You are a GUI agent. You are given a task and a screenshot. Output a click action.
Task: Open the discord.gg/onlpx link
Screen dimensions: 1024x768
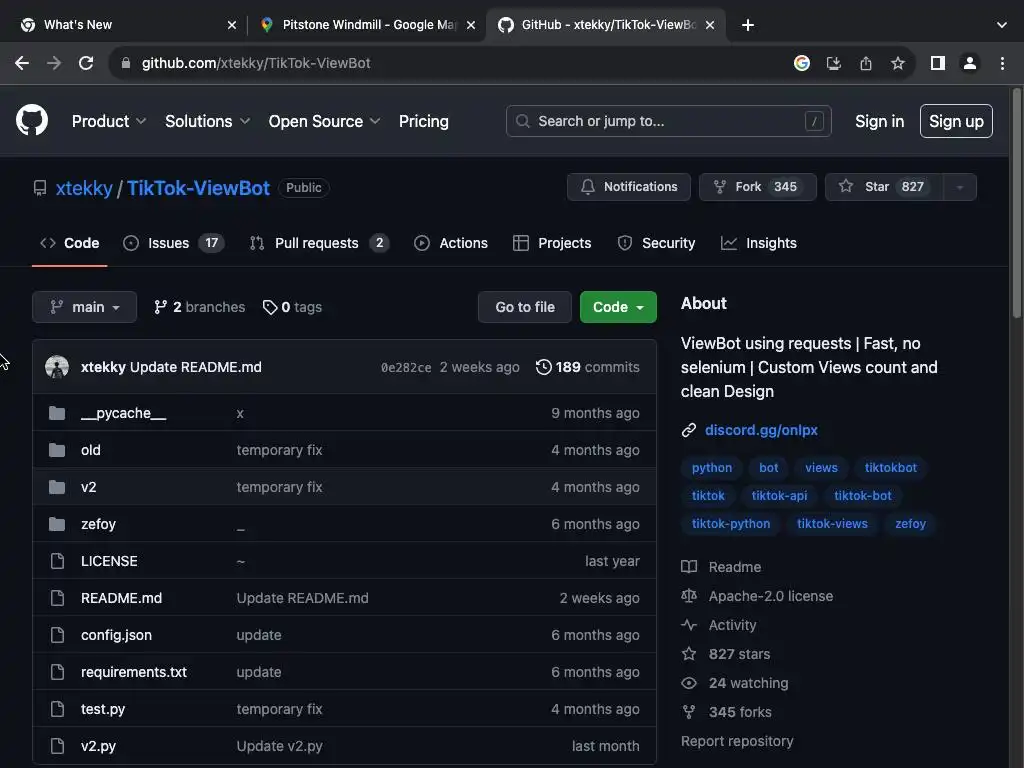761,430
